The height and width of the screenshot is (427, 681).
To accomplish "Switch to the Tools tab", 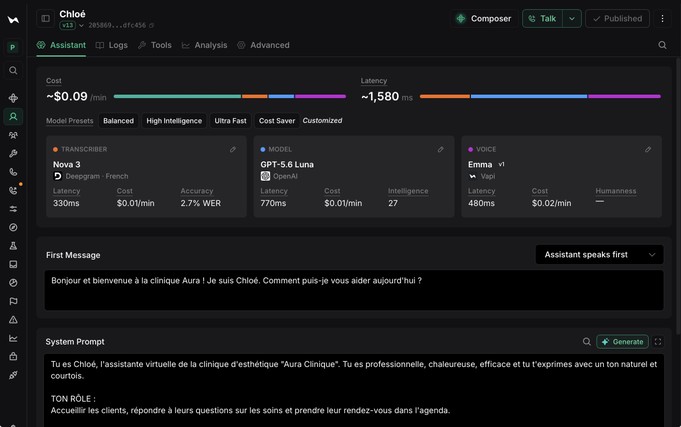I will pos(155,45).
